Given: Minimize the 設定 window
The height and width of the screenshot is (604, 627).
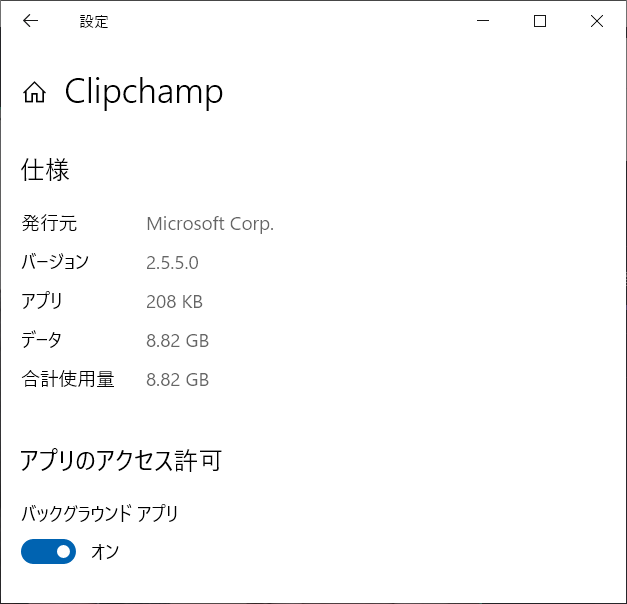Looking at the screenshot, I should [x=483, y=20].
